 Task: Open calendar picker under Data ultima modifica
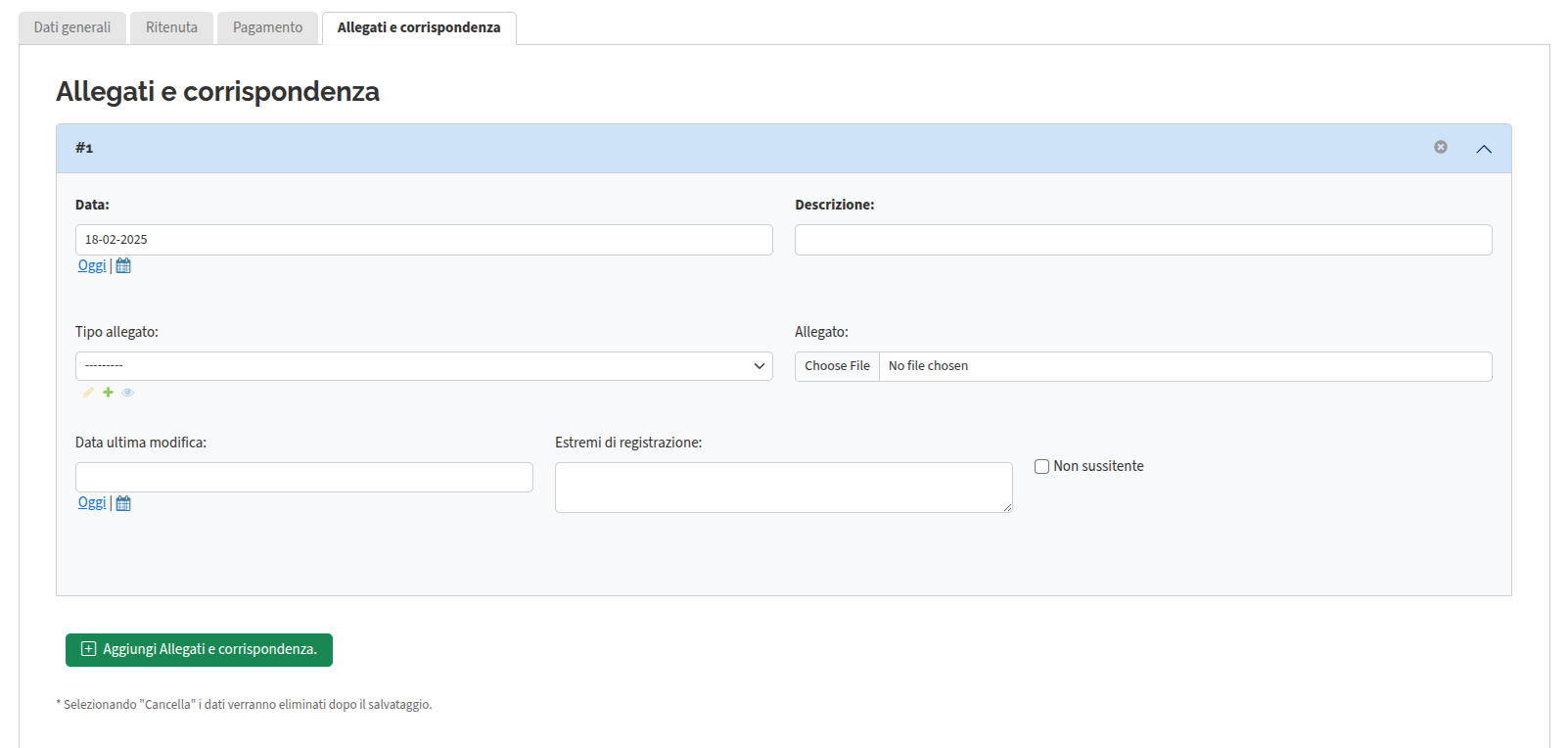coord(123,503)
